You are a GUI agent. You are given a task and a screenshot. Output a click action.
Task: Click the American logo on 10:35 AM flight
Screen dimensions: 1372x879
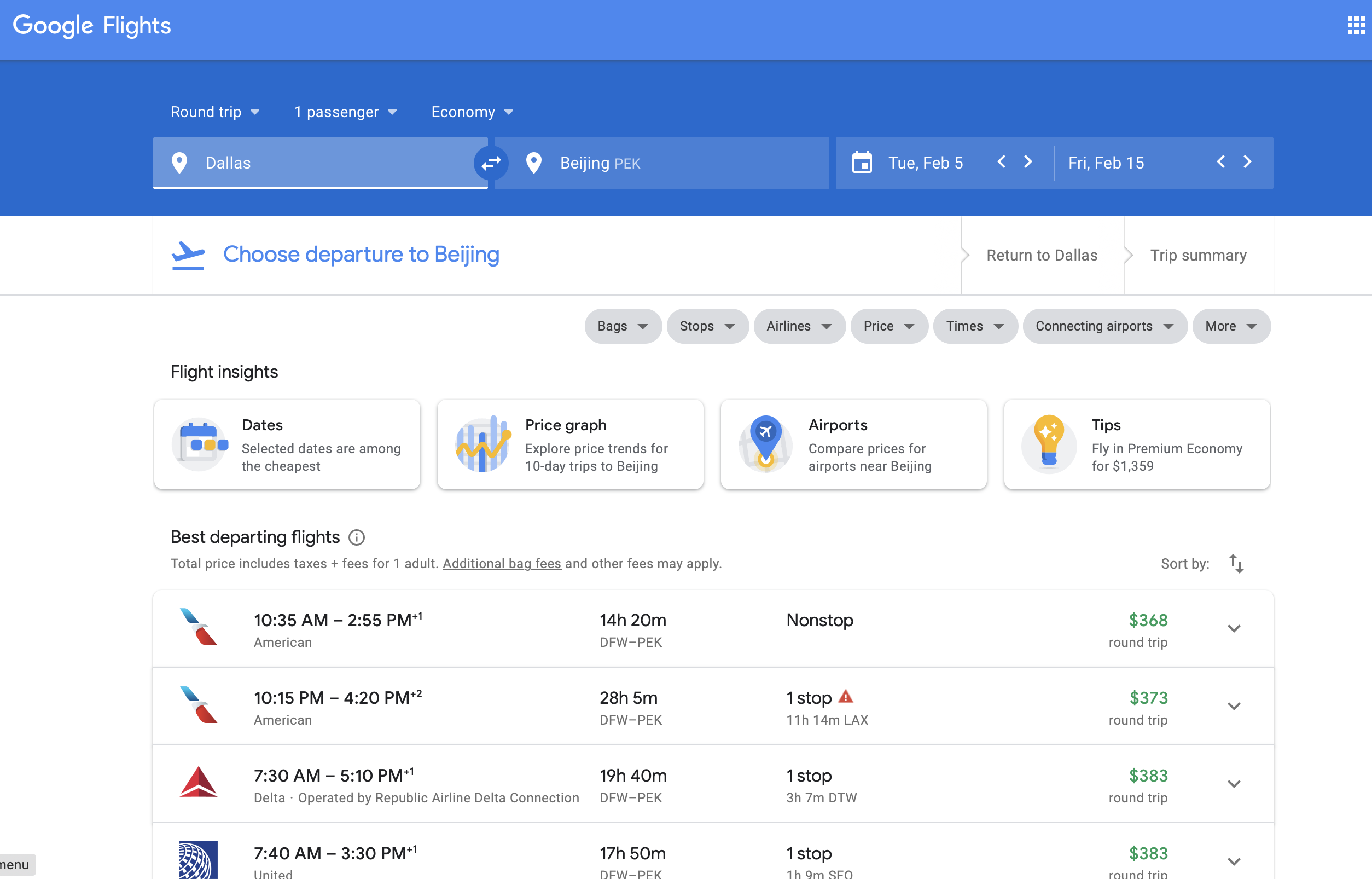199,627
